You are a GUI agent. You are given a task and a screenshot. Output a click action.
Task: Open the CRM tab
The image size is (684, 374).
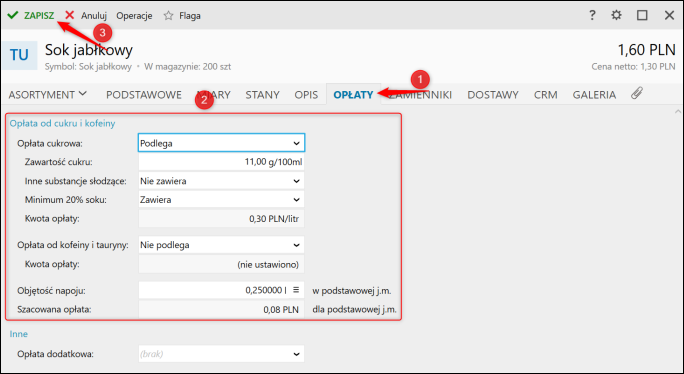[546, 95]
